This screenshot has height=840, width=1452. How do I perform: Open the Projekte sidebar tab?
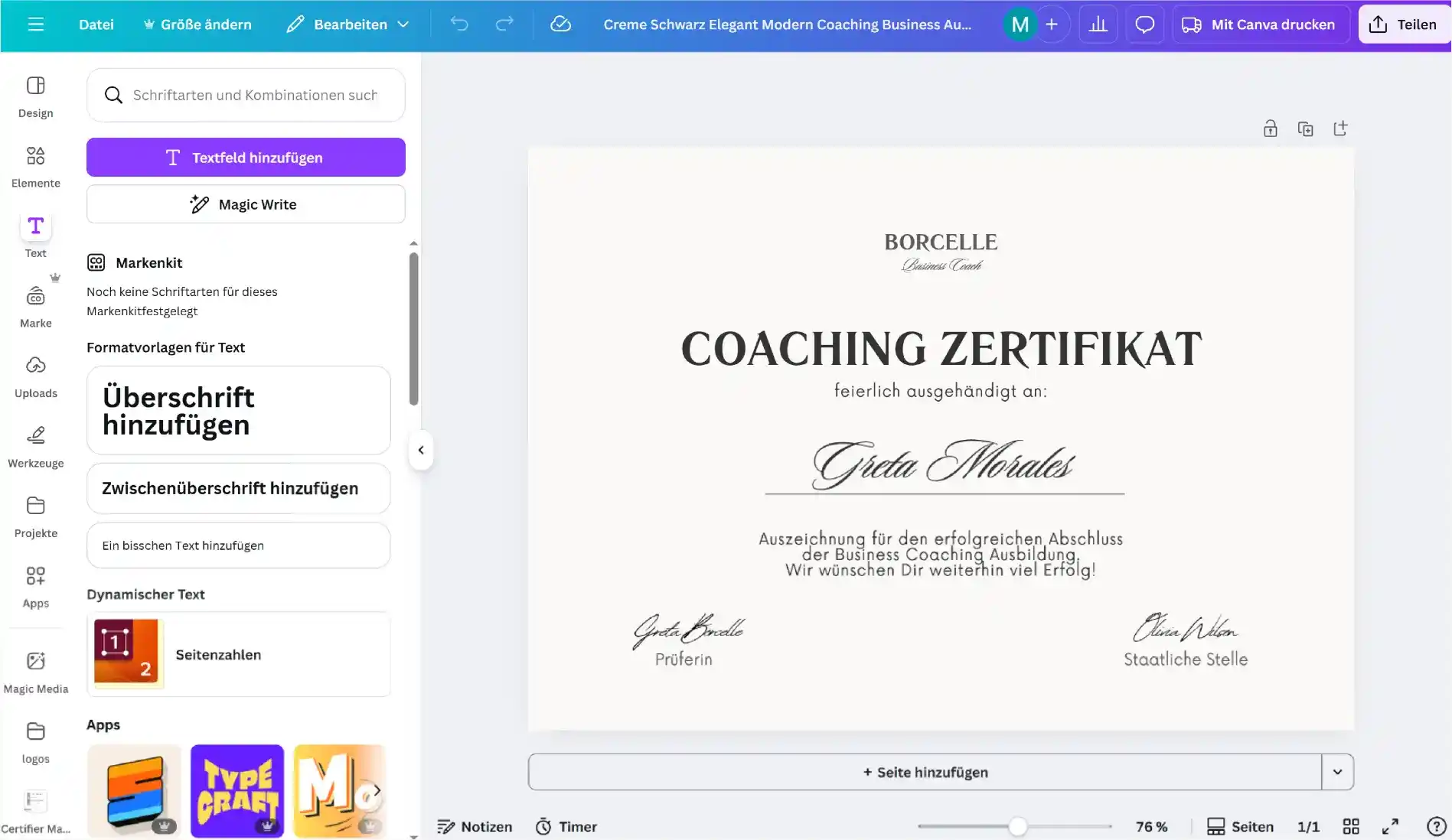[36, 516]
